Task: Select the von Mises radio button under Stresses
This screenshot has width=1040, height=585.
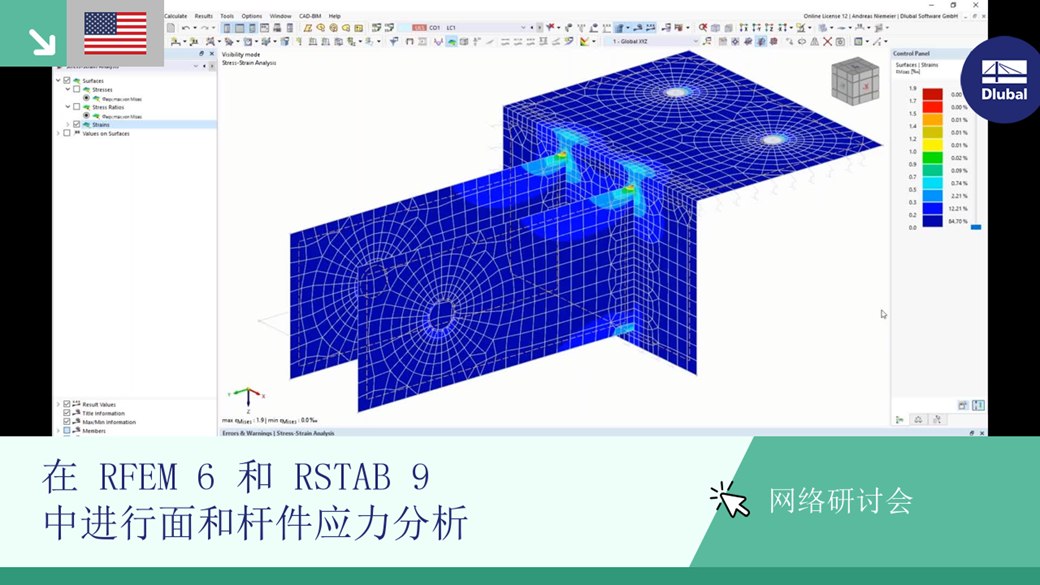Action: pos(87,98)
